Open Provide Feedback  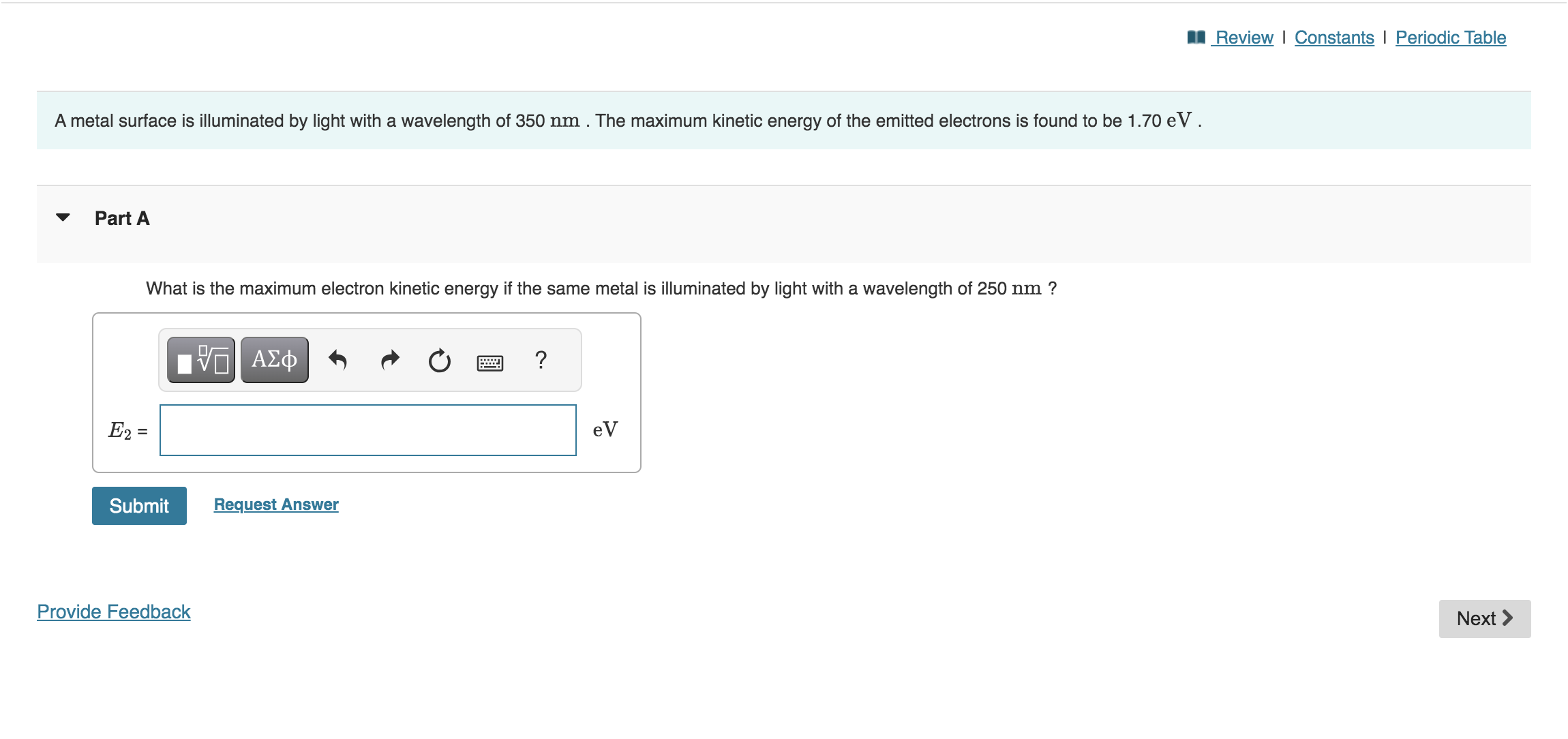click(113, 612)
